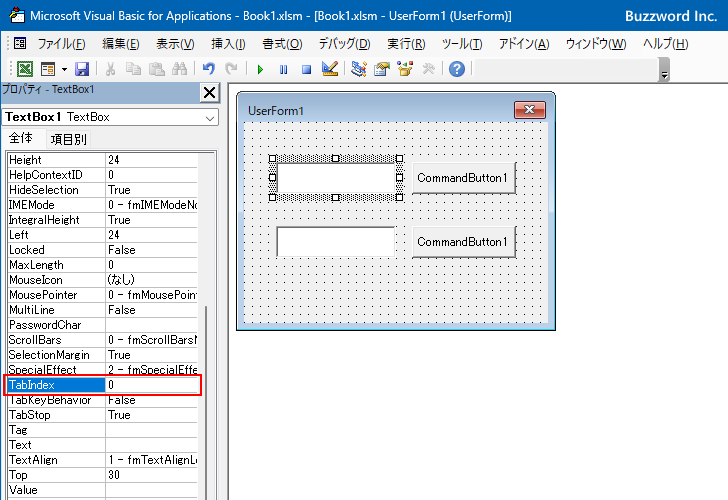Image resolution: width=728 pixels, height=500 pixels.
Task: Open Help with the blue question icon
Action: 457,69
